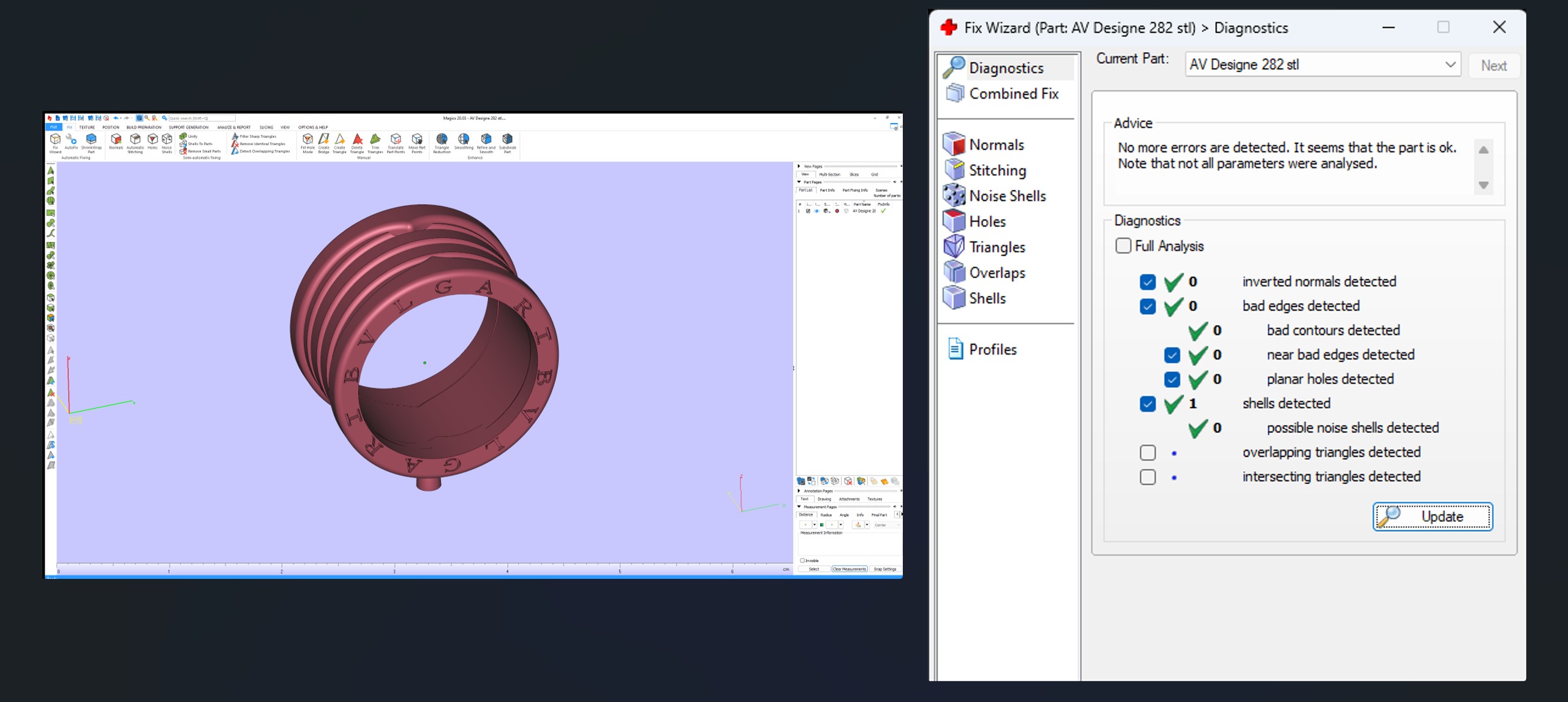Click Refine and Smooth tool
This screenshot has height=702, width=1568.
pos(486,143)
